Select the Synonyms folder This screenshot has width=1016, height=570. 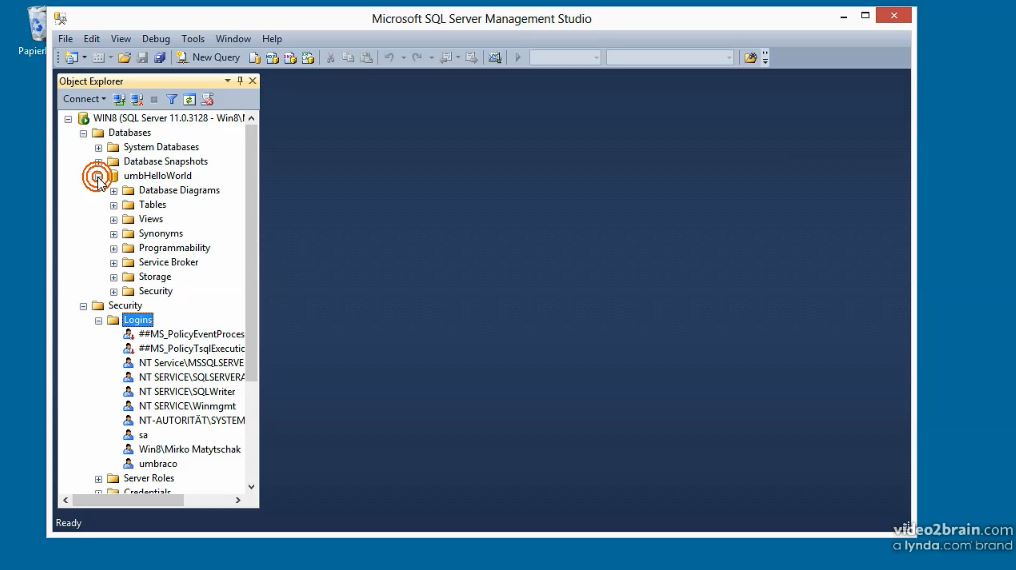coord(161,233)
